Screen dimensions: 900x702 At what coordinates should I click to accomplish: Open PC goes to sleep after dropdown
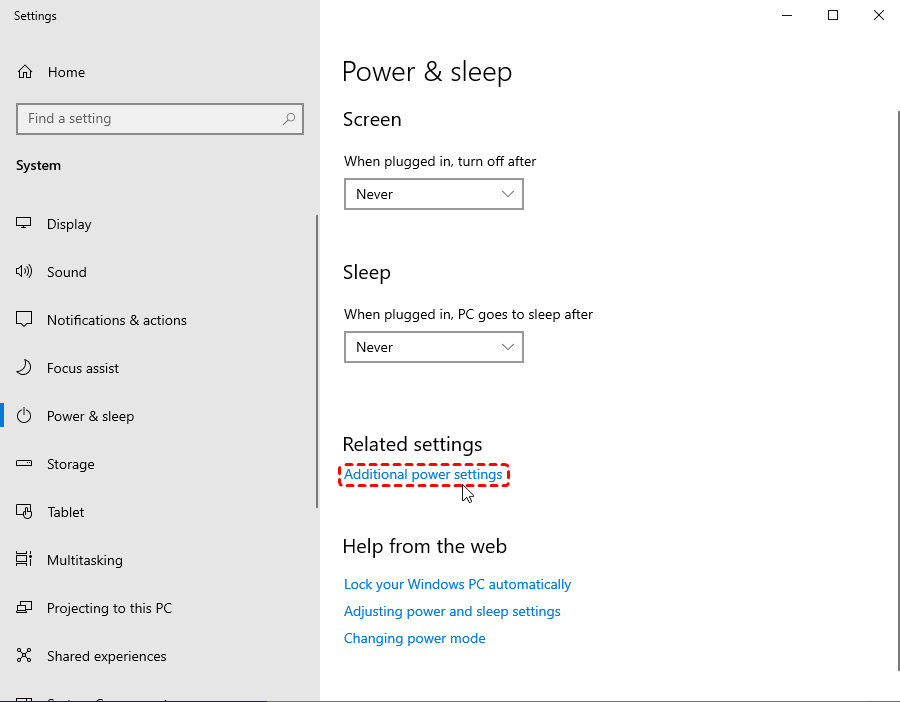click(433, 347)
